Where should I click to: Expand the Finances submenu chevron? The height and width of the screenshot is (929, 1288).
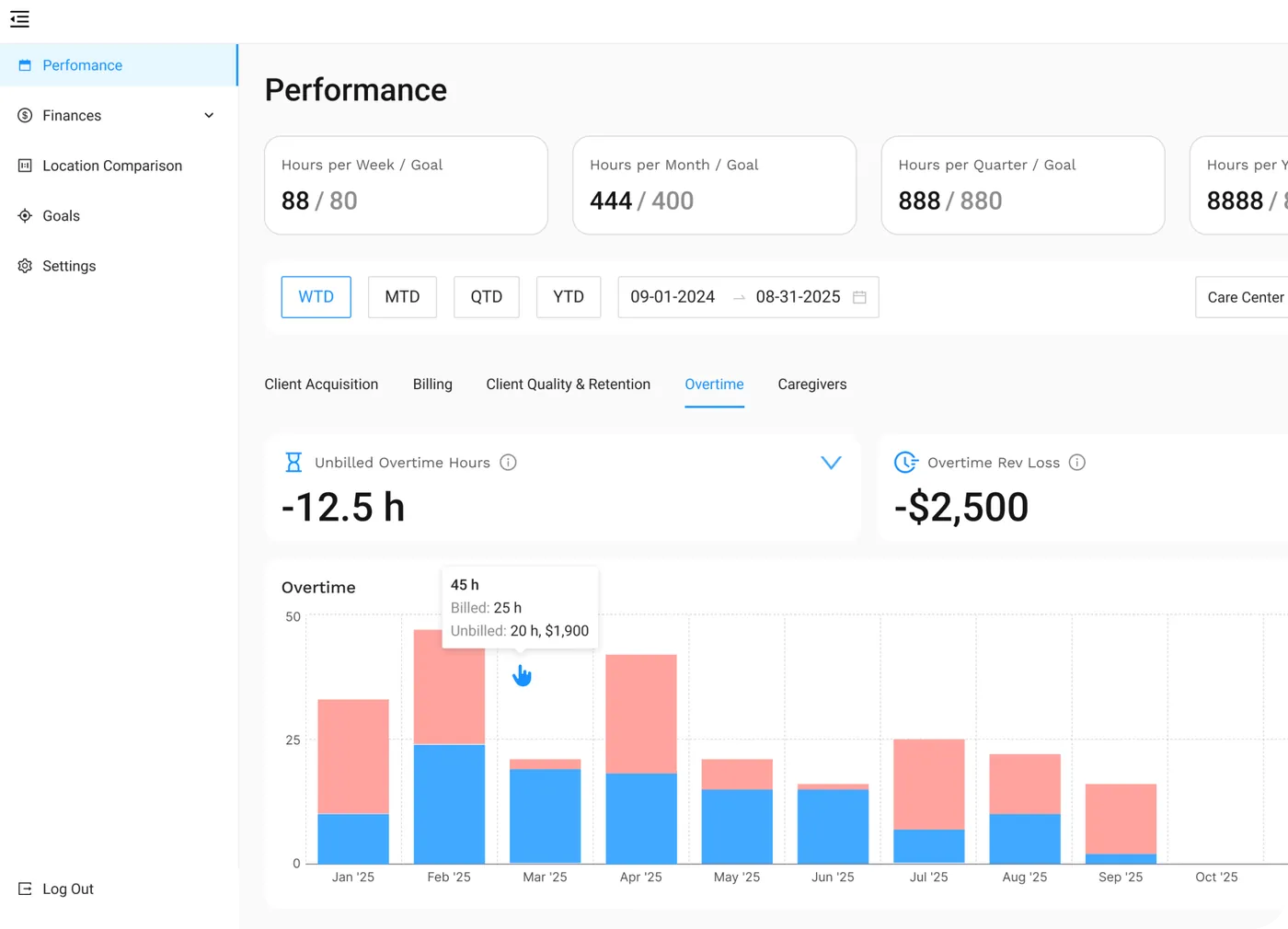pos(209,115)
